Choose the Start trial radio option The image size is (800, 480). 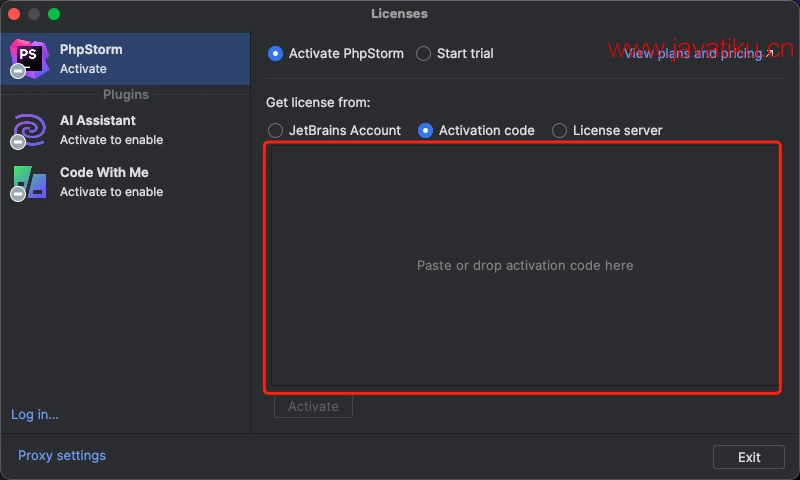(424, 53)
